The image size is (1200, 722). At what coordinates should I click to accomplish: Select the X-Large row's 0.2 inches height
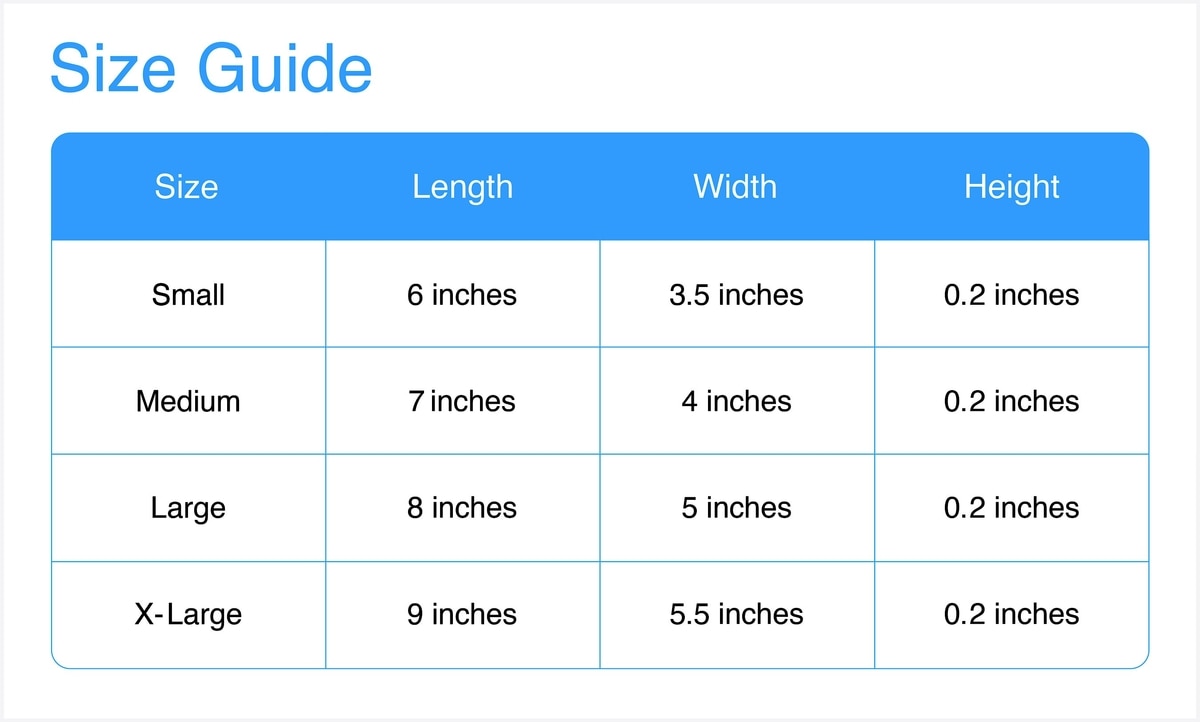coord(1011,614)
